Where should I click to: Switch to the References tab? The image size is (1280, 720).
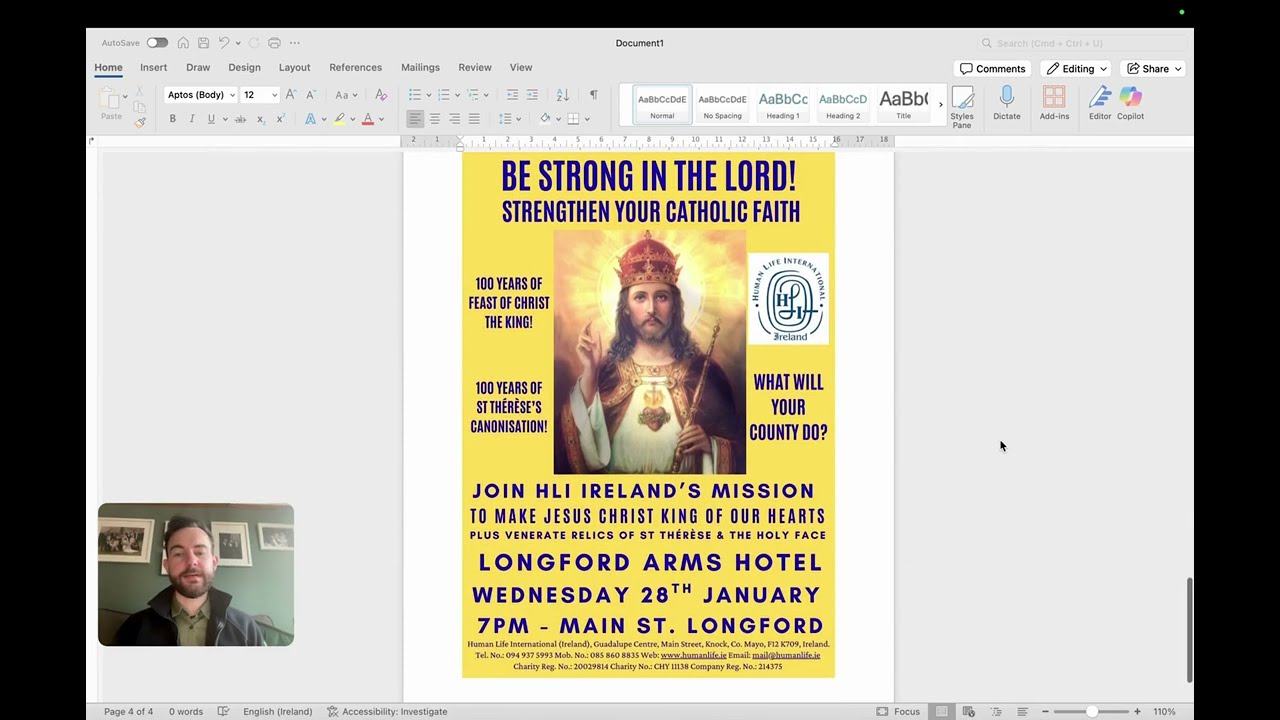[x=355, y=68]
